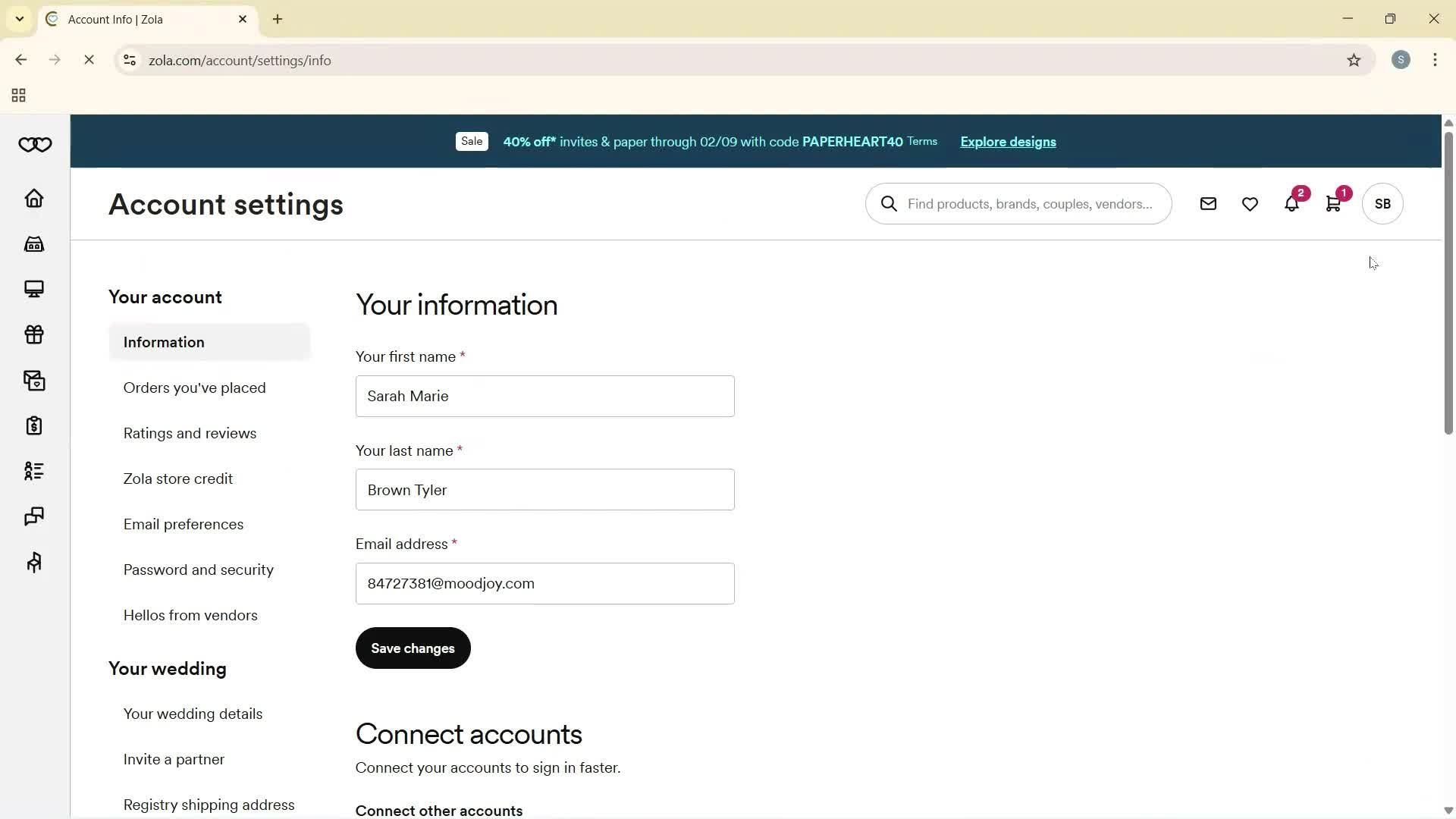Click the email address input field
This screenshot has height=819, width=1456.
544,583
